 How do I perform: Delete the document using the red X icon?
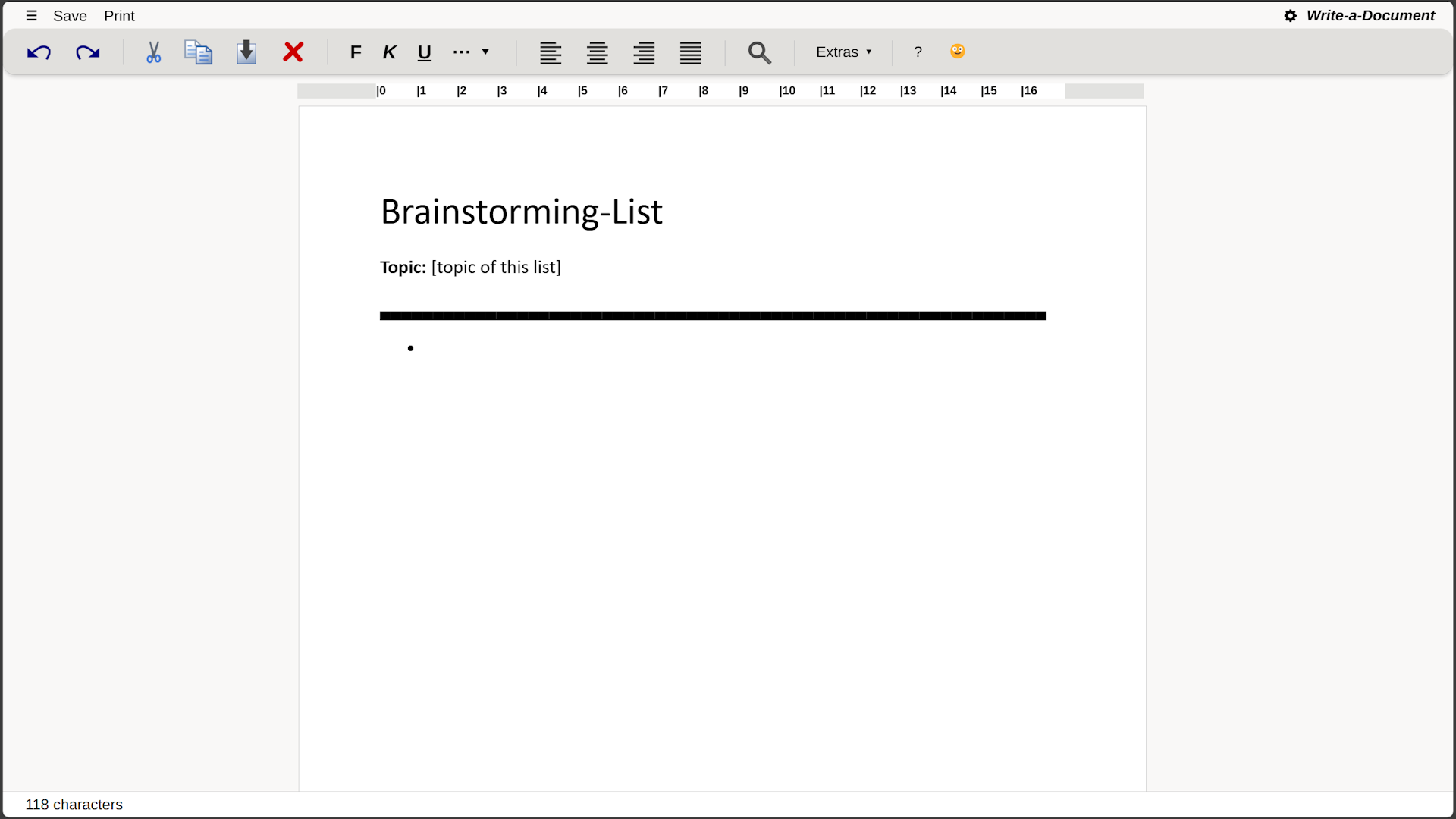point(293,52)
